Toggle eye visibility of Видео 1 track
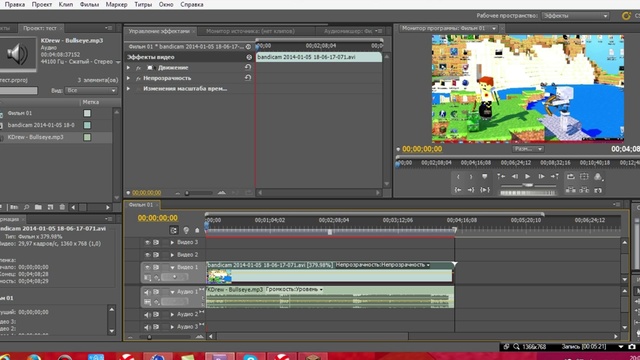 147,268
